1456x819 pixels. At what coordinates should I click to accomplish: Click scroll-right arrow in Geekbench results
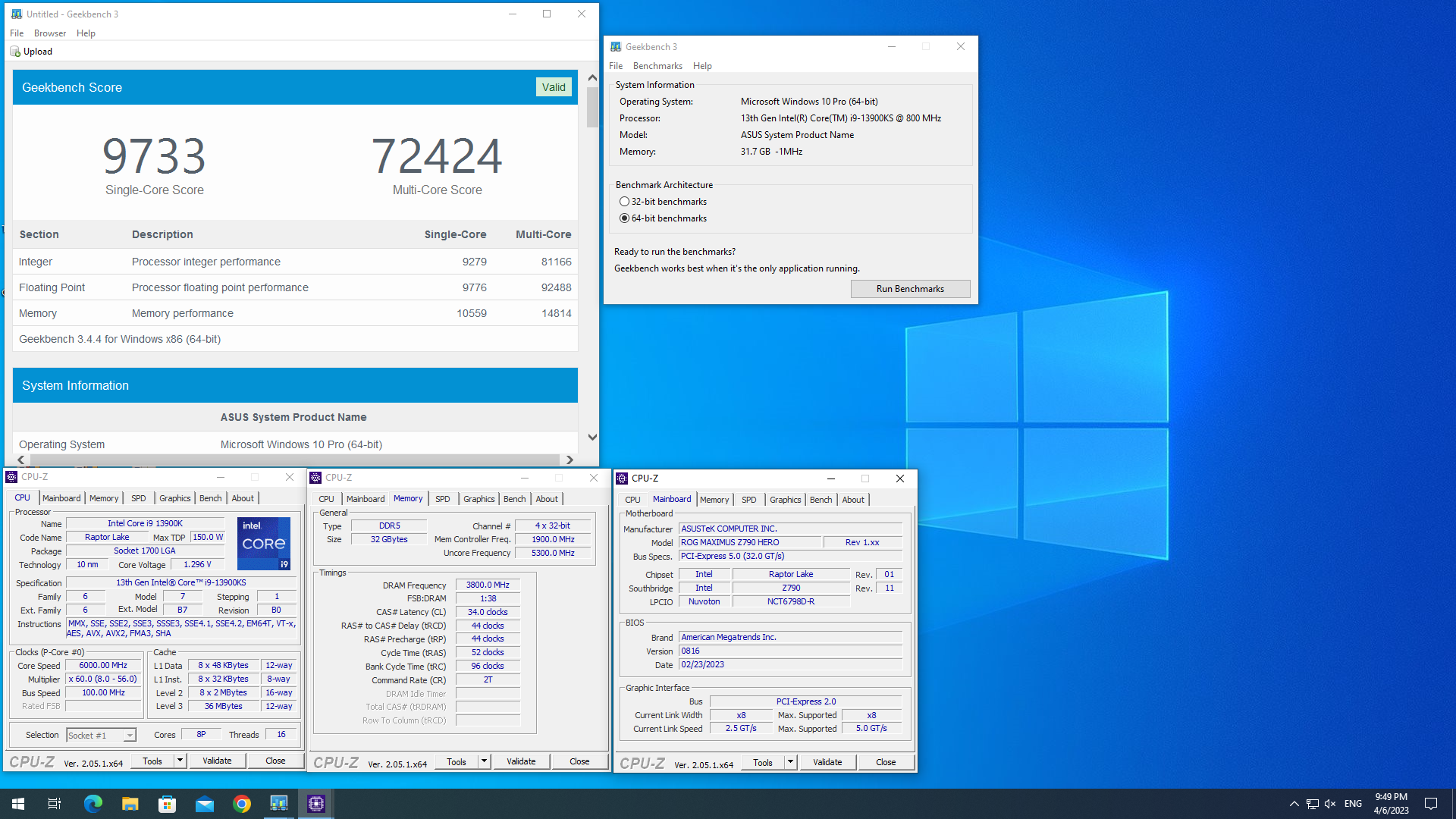point(570,460)
